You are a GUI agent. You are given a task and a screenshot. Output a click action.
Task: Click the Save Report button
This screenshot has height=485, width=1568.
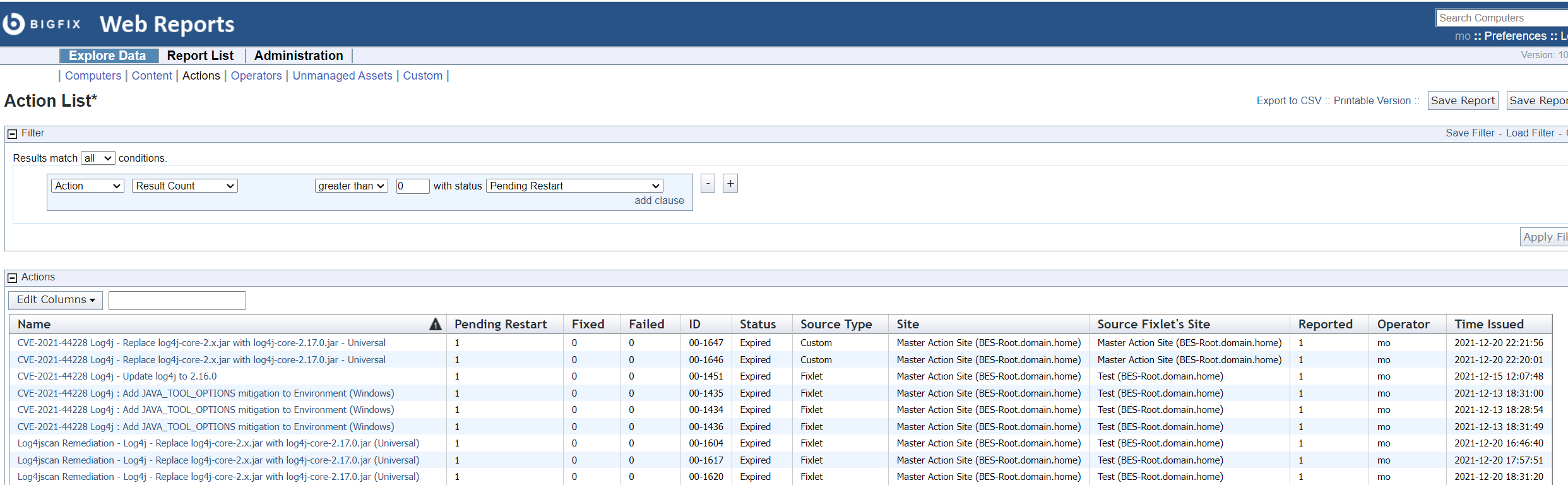point(1463,101)
